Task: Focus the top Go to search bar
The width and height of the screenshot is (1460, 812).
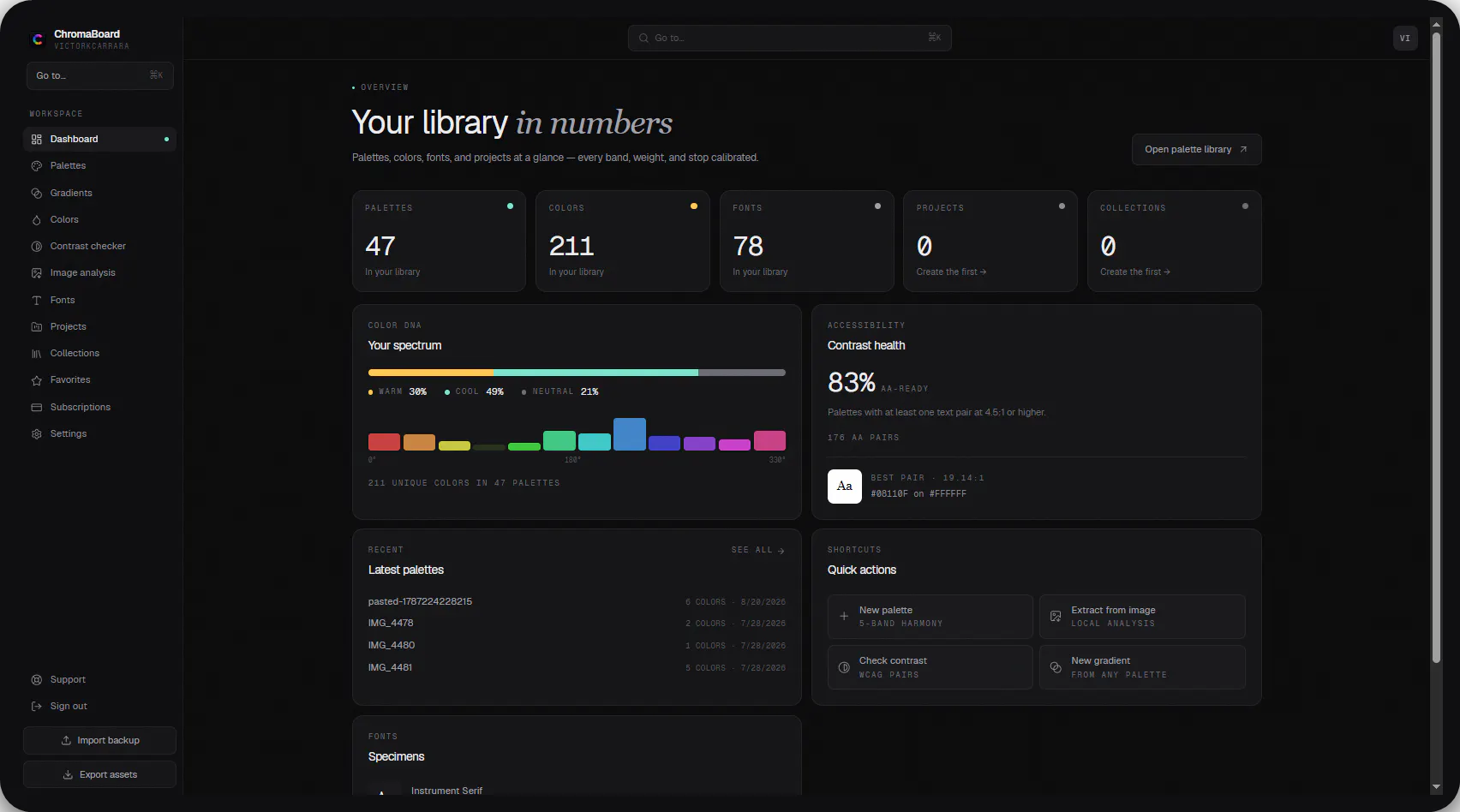Action: tap(789, 38)
